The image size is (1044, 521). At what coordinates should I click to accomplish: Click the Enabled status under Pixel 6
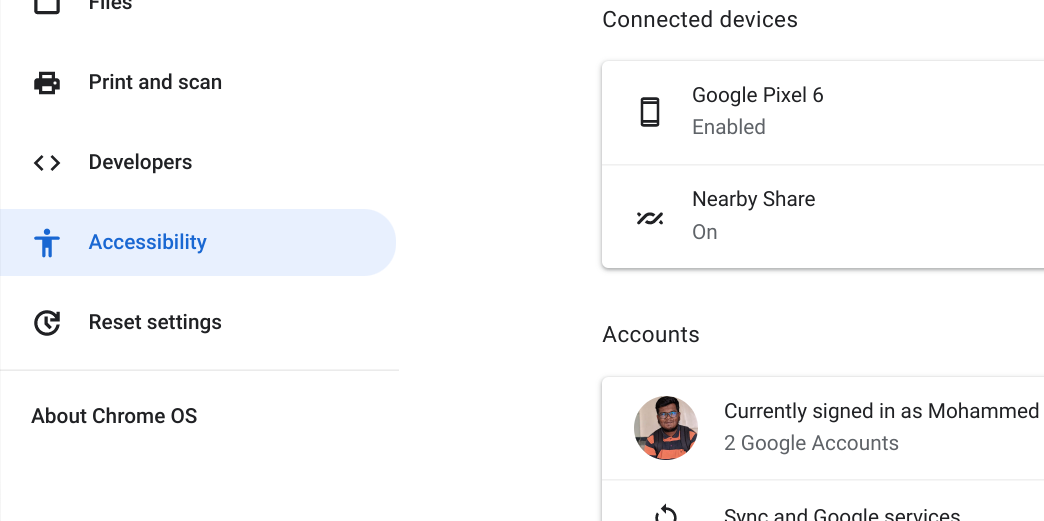728,127
